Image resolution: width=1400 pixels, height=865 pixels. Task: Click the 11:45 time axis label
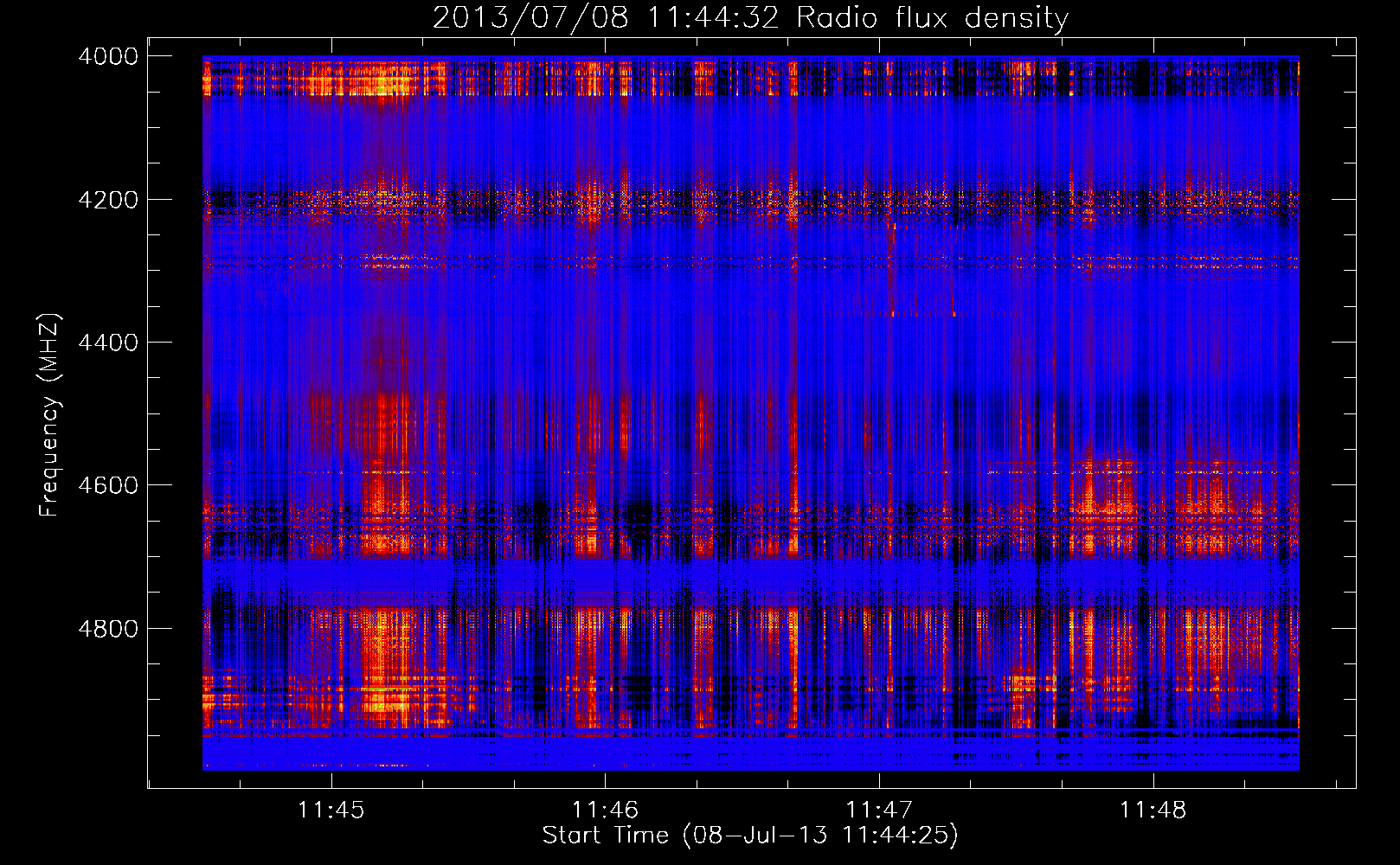tap(331, 810)
